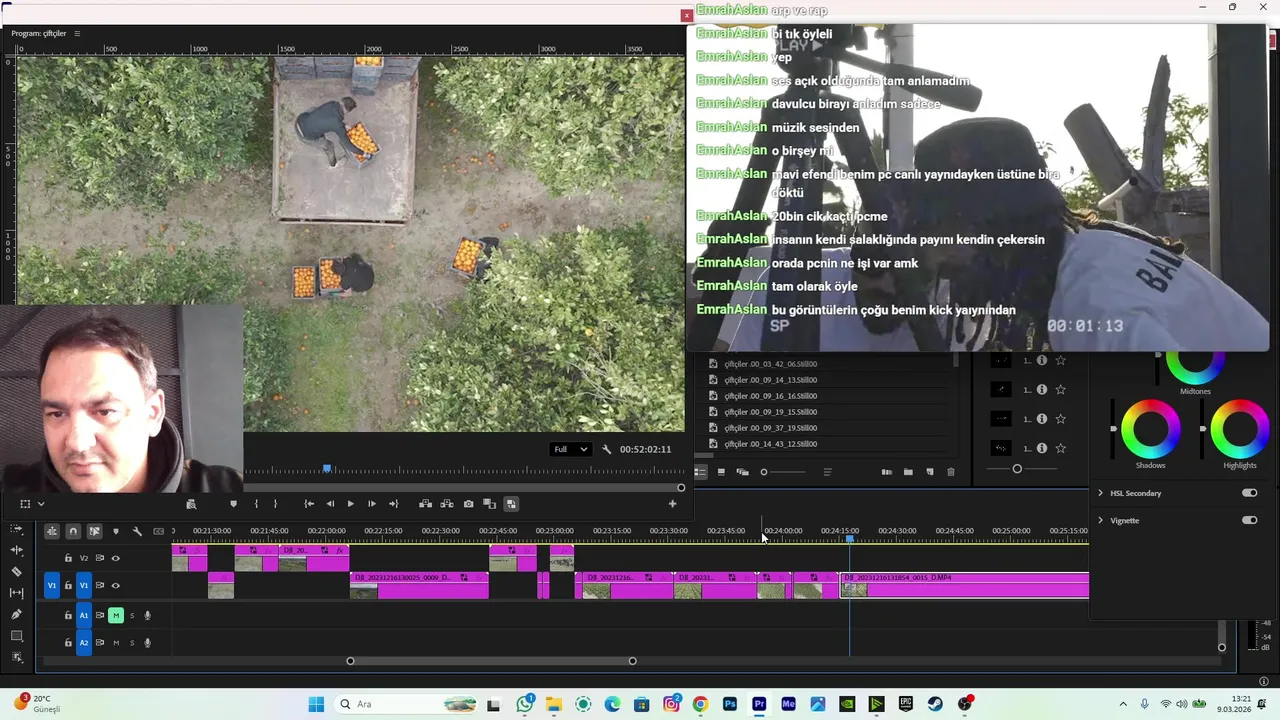
Task: Click the Lift button
Action: 425,504
